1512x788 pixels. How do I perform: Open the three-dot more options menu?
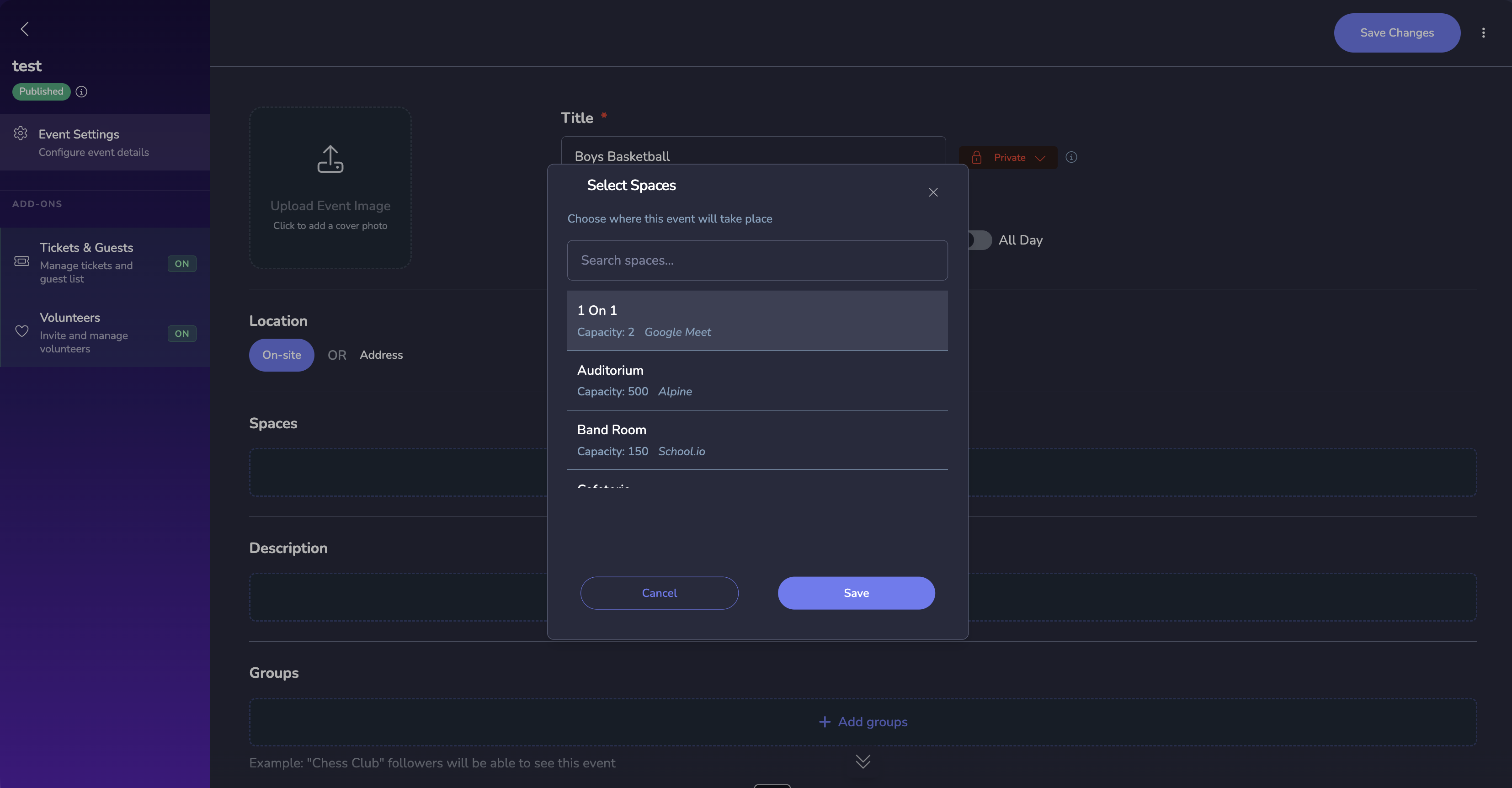(1483, 33)
